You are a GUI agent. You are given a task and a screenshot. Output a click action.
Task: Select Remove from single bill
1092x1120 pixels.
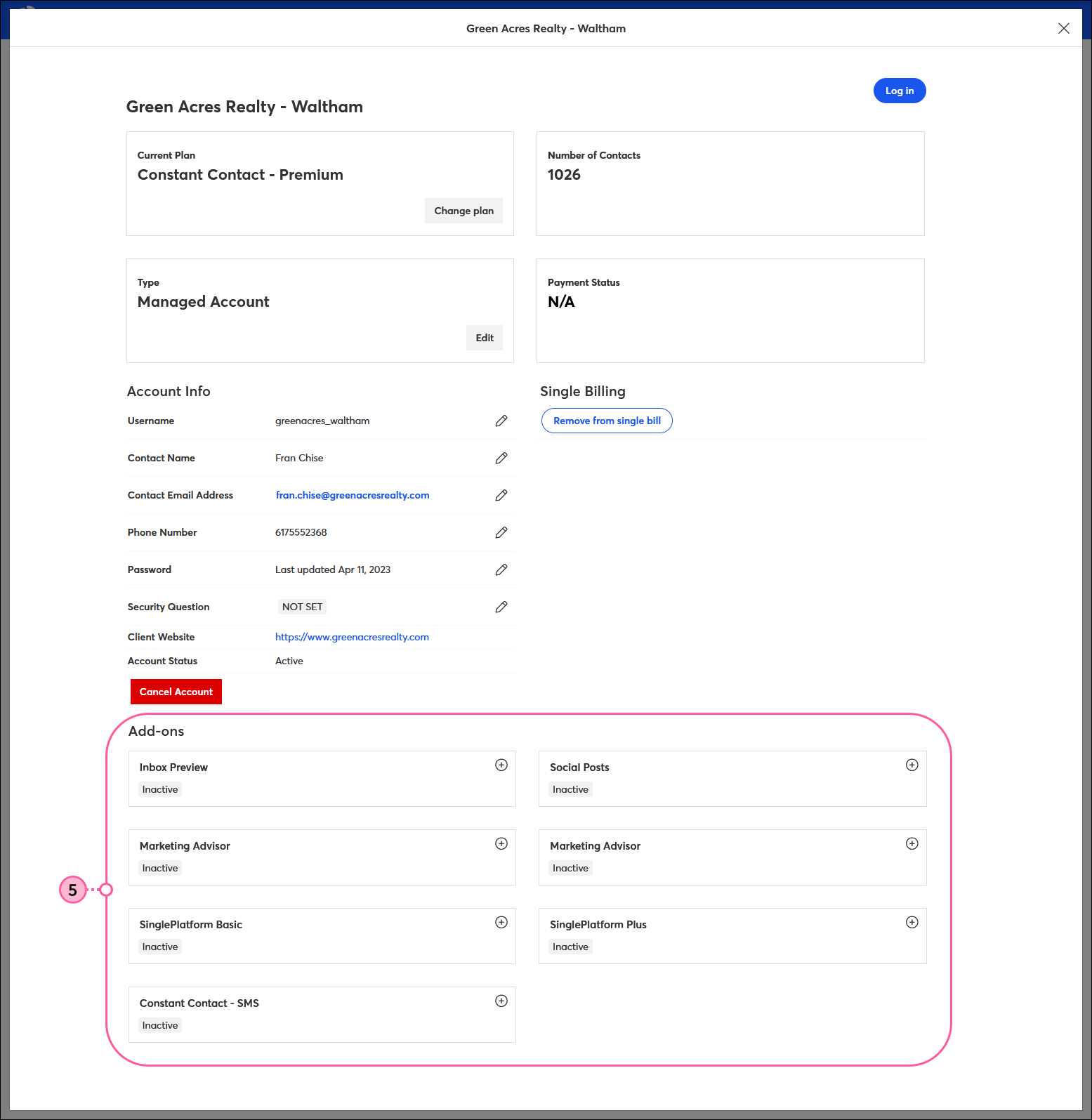[x=607, y=421]
